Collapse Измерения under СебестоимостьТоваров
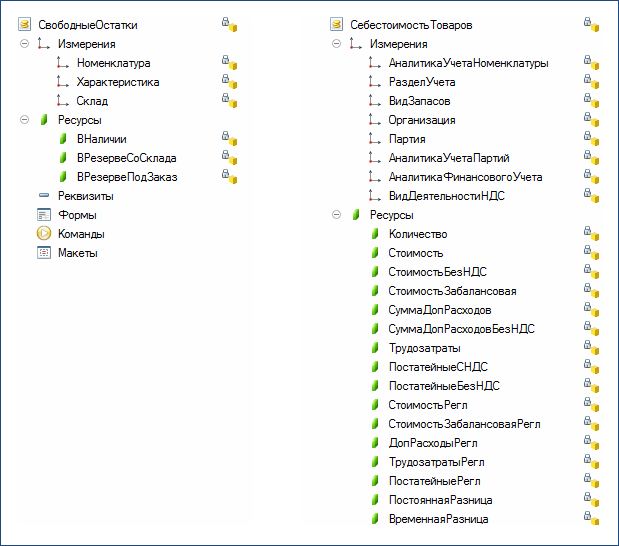619x546 pixels. tap(336, 44)
